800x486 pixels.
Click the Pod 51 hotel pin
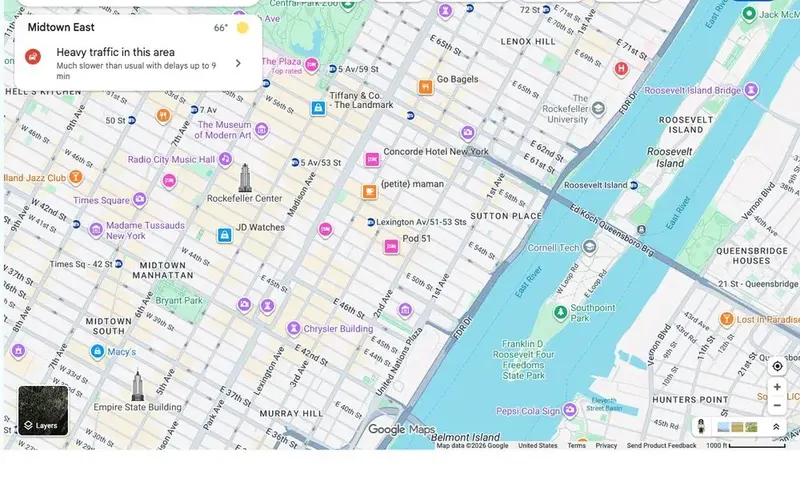pyautogui.click(x=391, y=247)
